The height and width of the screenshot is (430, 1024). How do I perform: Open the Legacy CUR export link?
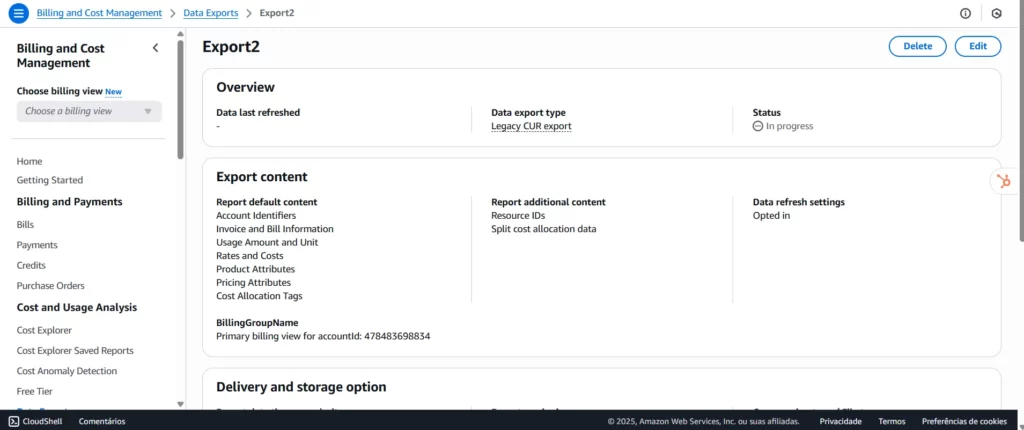pyautogui.click(x=531, y=126)
